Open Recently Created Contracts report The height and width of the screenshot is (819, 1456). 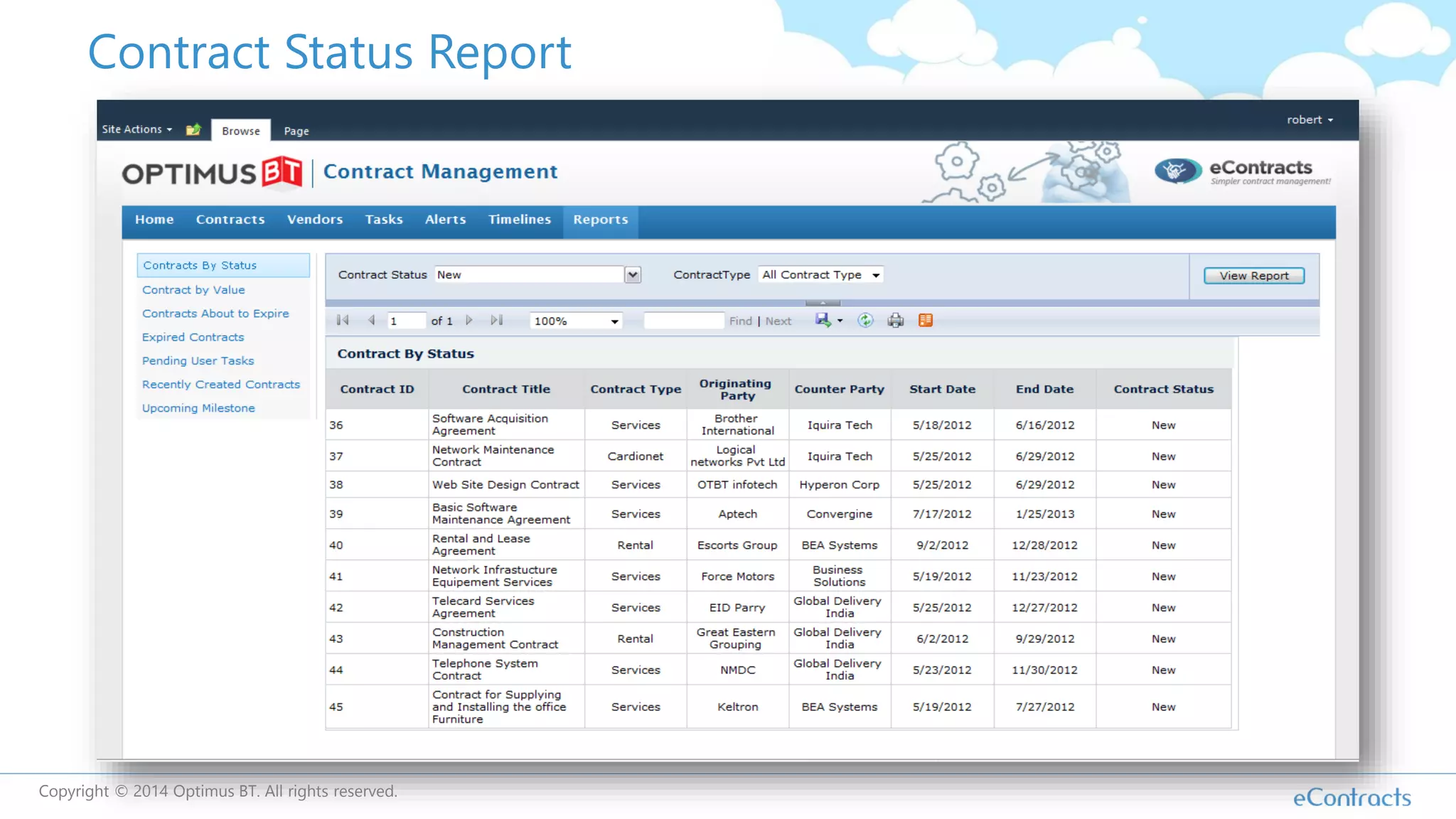click(x=221, y=385)
